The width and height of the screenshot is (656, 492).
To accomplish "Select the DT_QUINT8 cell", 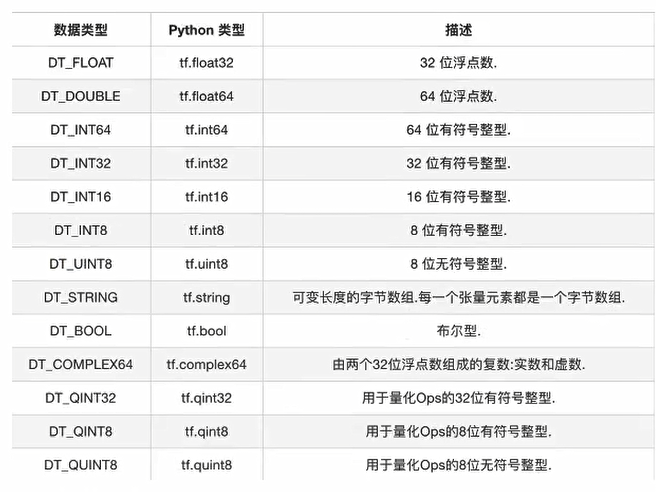I will [x=81, y=465].
